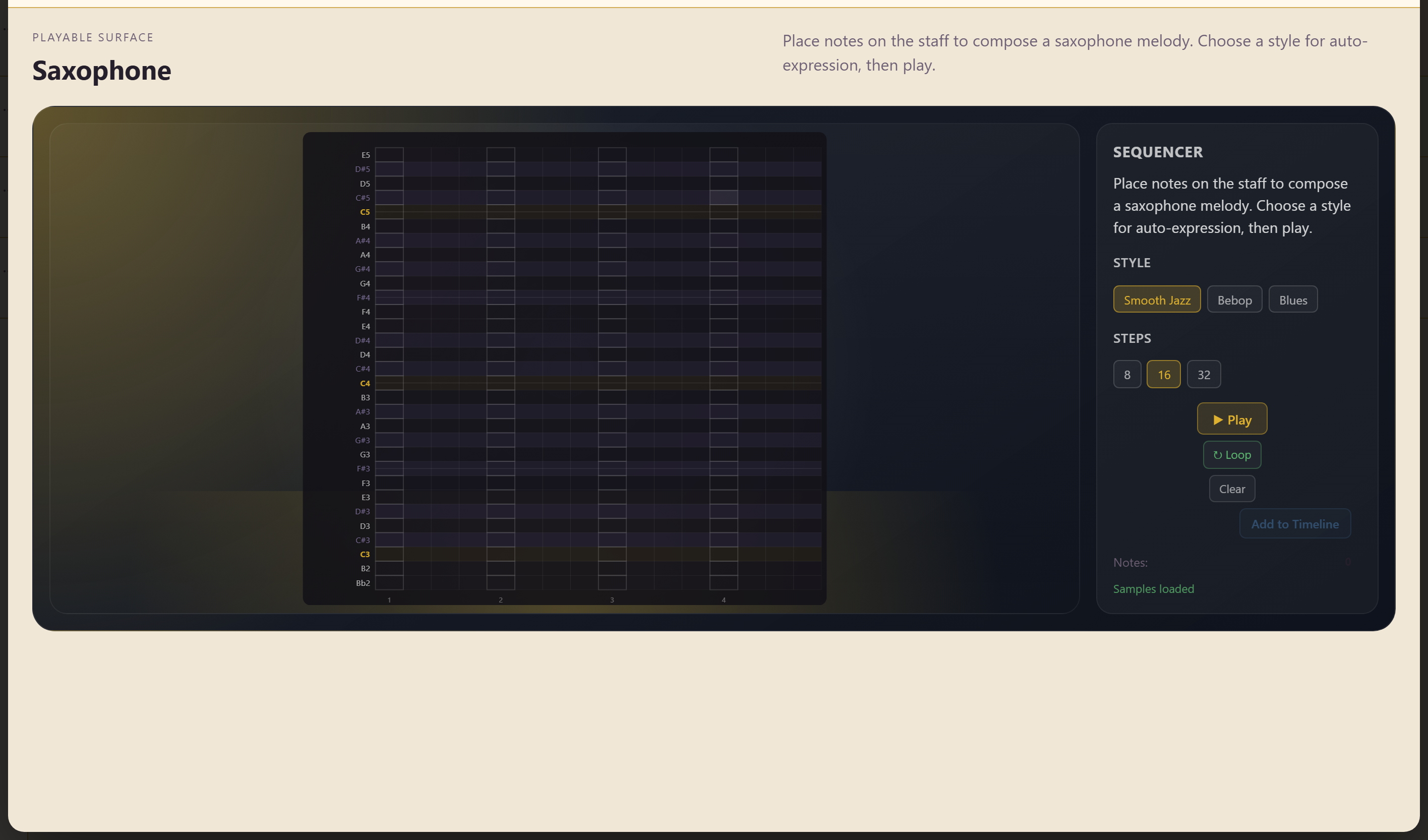
Task: Clear all notes from the sequencer
Action: click(1232, 489)
